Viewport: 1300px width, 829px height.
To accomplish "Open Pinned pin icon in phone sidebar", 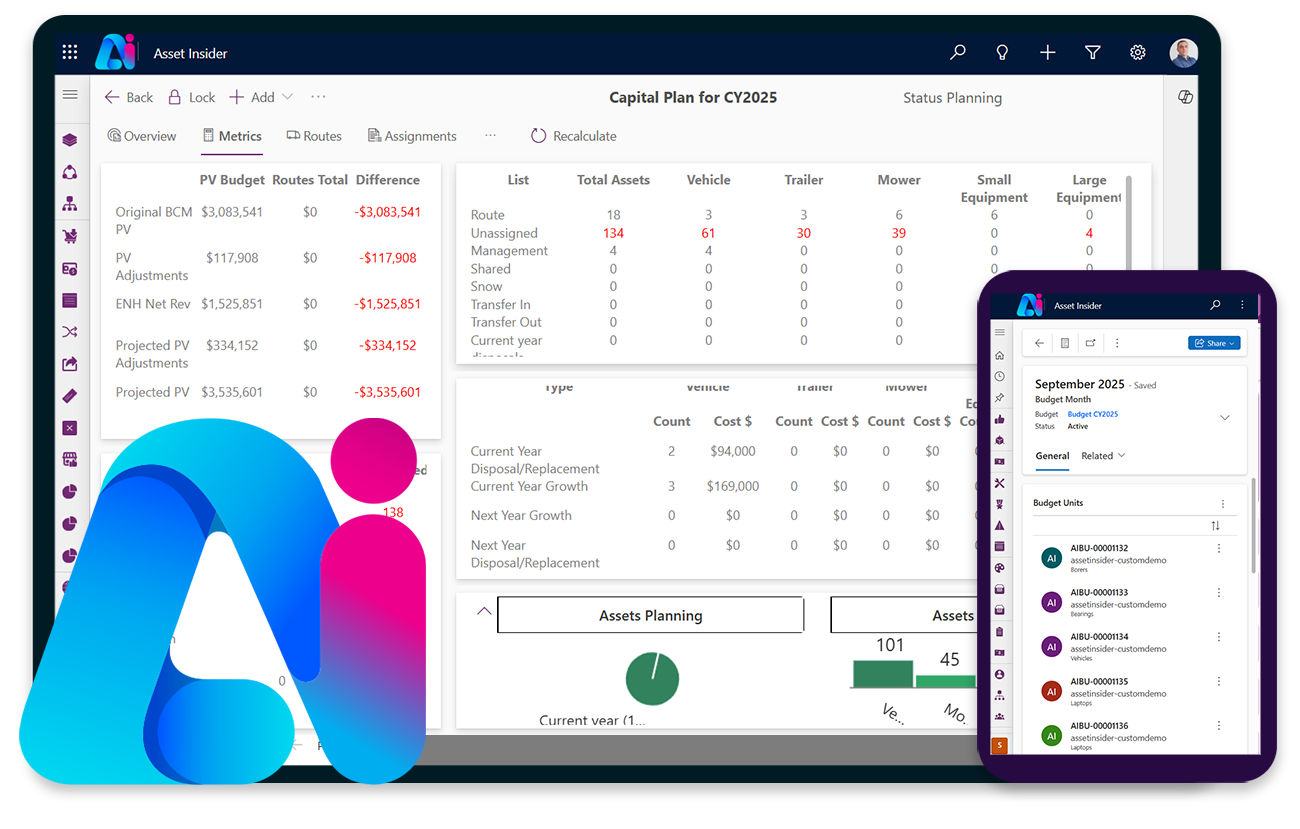I will tap(999, 397).
